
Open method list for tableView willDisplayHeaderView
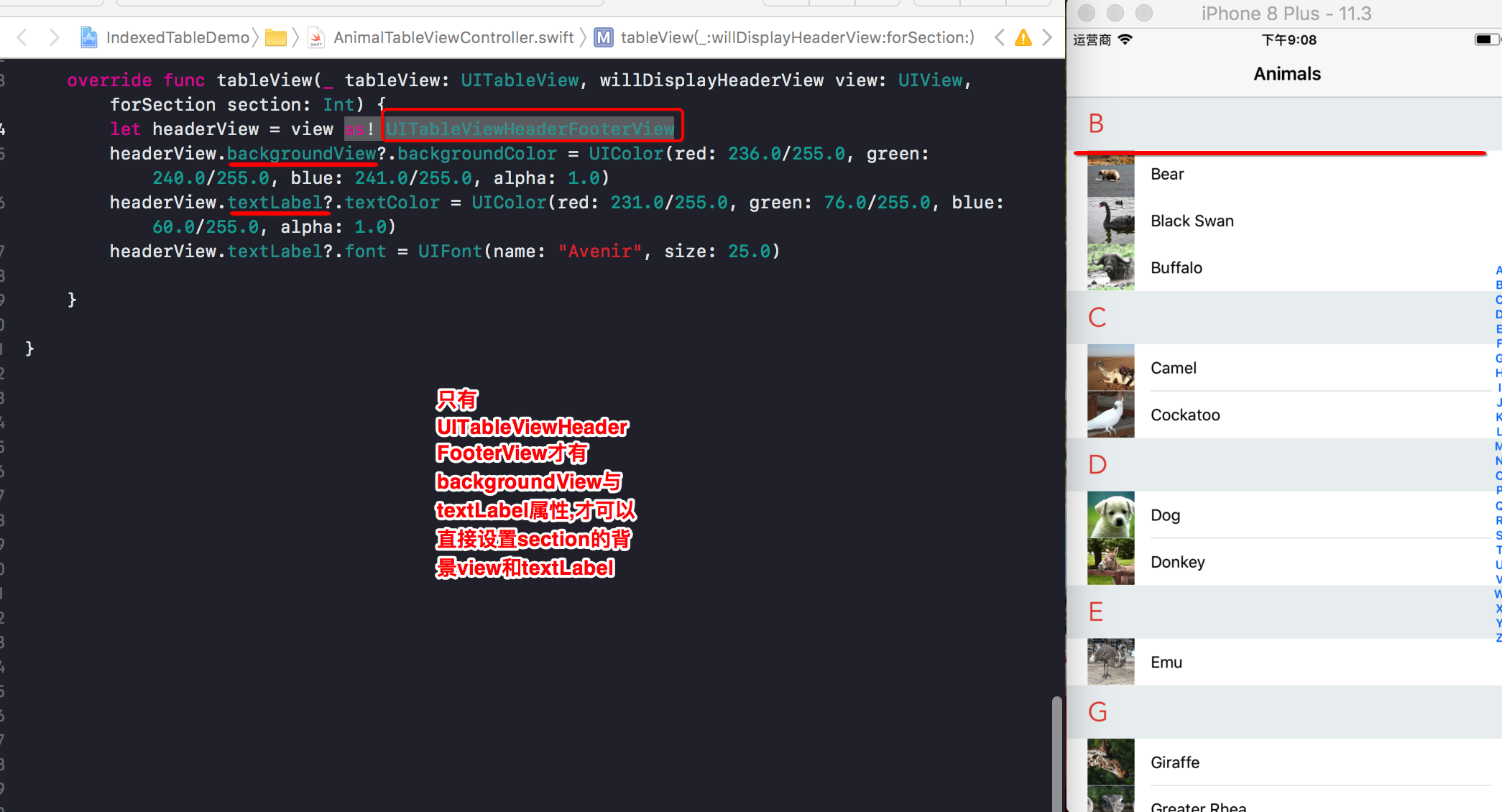pyautogui.click(x=784, y=37)
